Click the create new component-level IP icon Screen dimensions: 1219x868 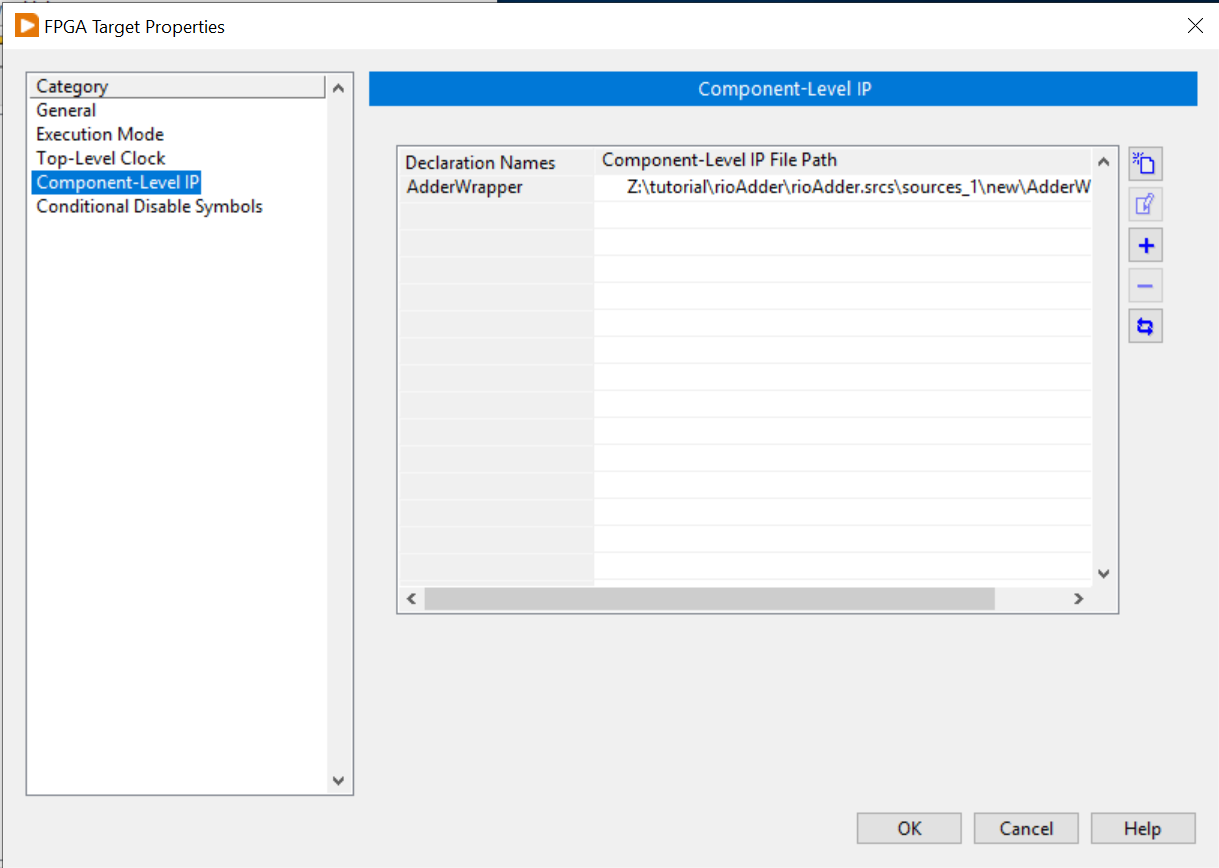coord(1145,163)
